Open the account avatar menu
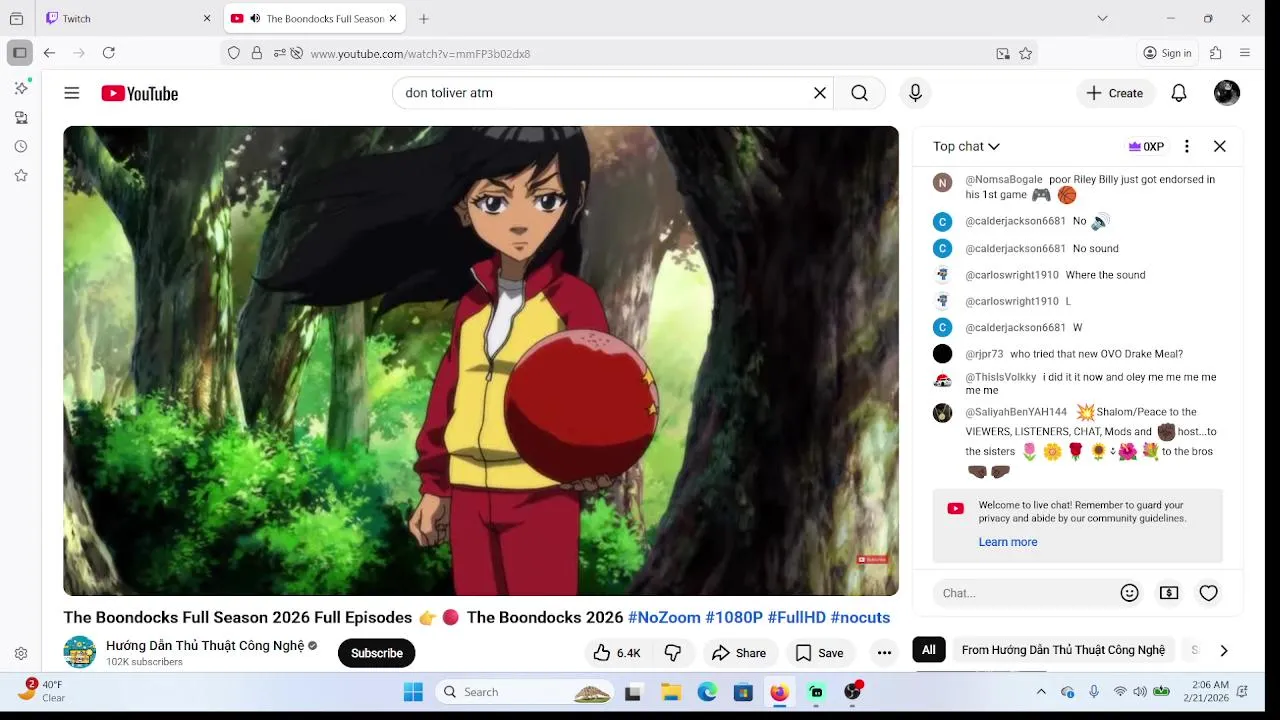This screenshot has height=720, width=1280. 1227,93
